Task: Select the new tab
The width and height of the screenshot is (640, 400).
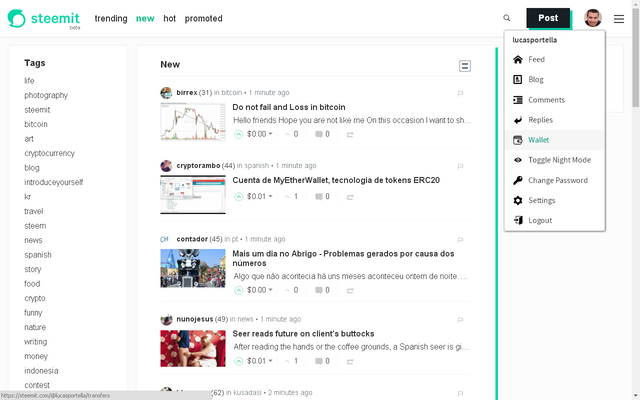Action: (145, 19)
